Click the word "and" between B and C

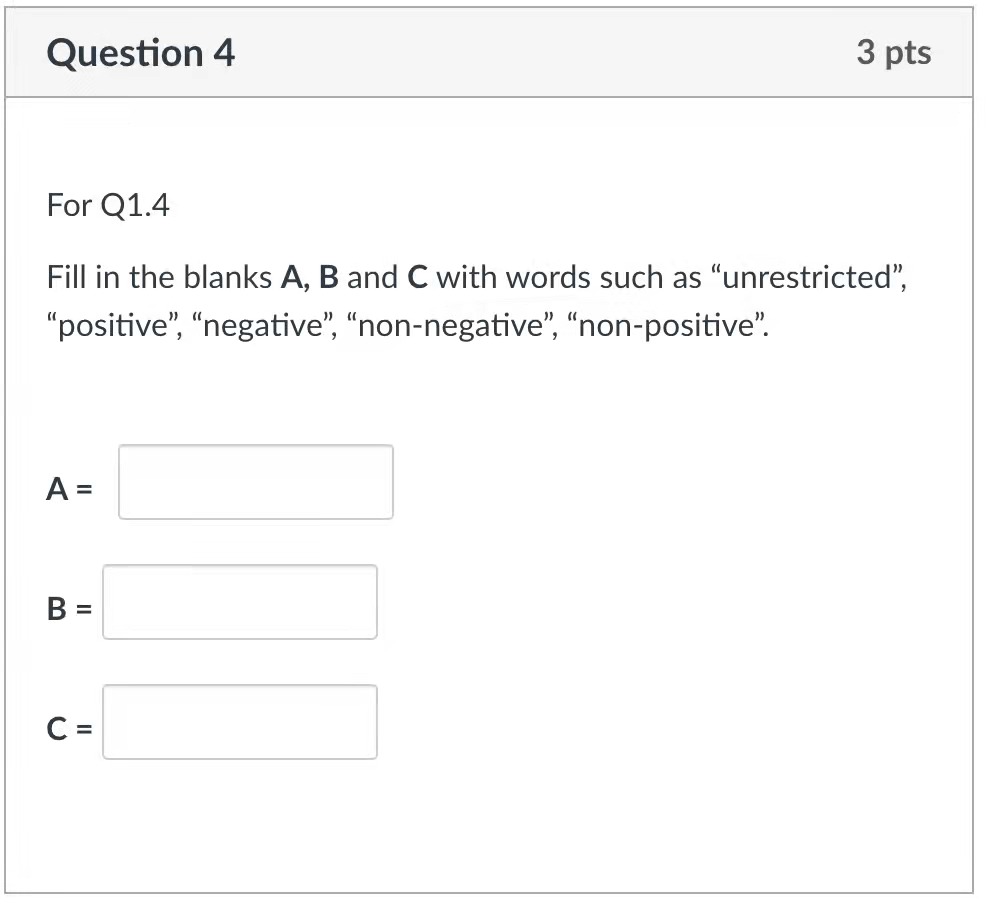click(x=372, y=278)
